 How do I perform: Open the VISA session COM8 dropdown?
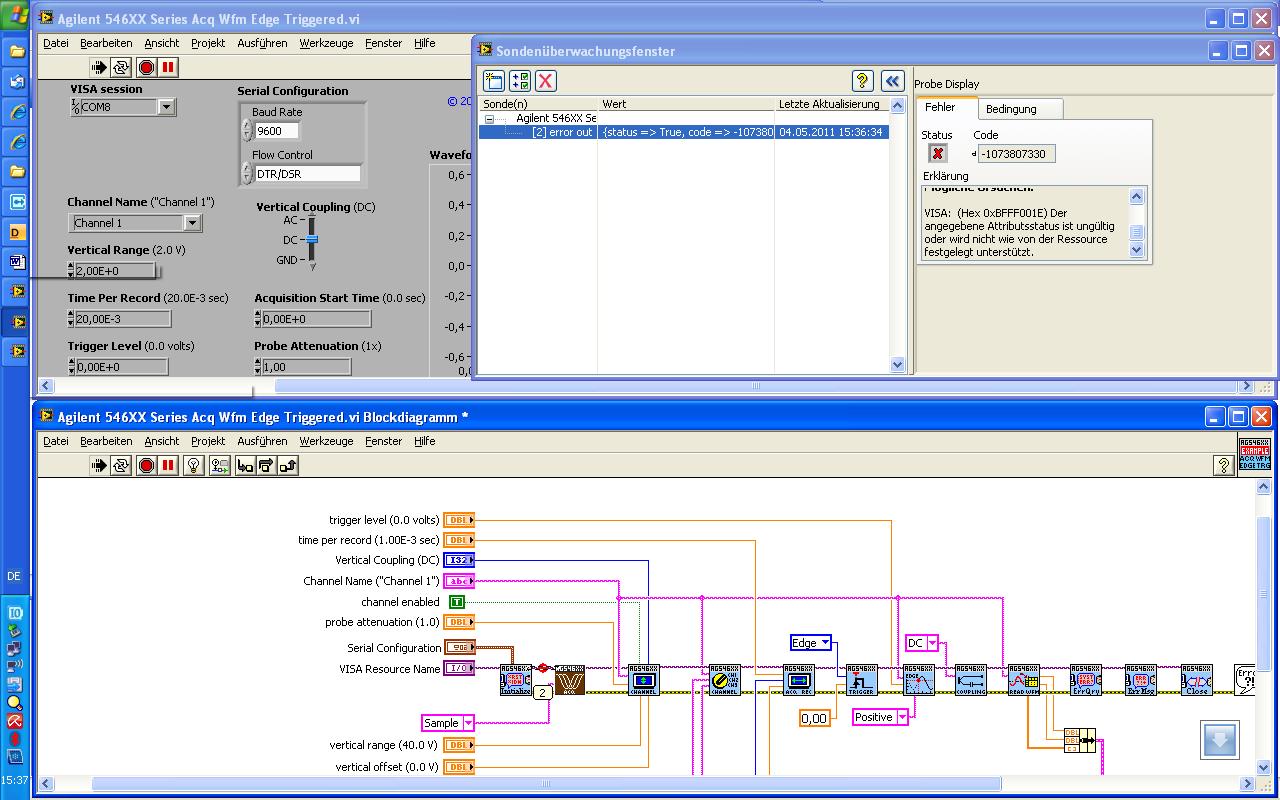coord(166,107)
